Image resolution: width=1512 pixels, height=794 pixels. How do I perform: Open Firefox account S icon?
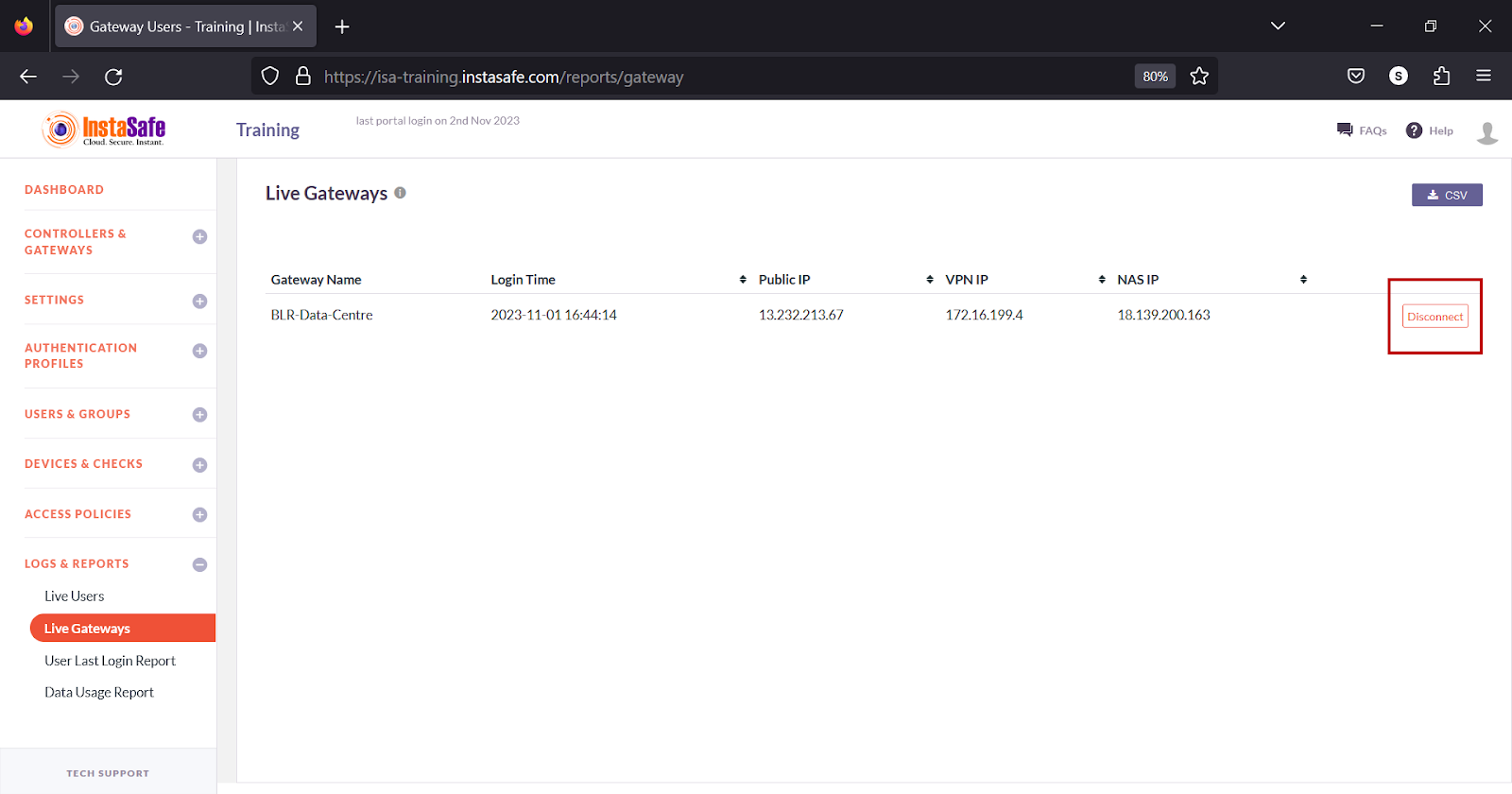point(1399,77)
